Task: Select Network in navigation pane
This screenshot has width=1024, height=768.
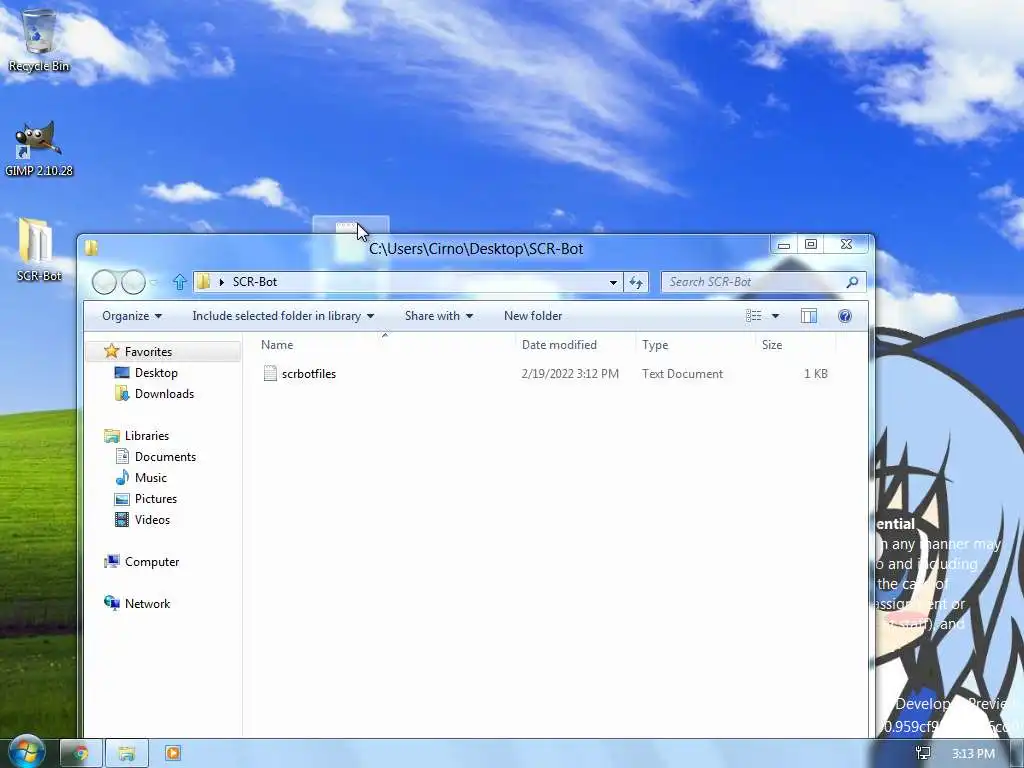Action: pyautogui.click(x=147, y=603)
